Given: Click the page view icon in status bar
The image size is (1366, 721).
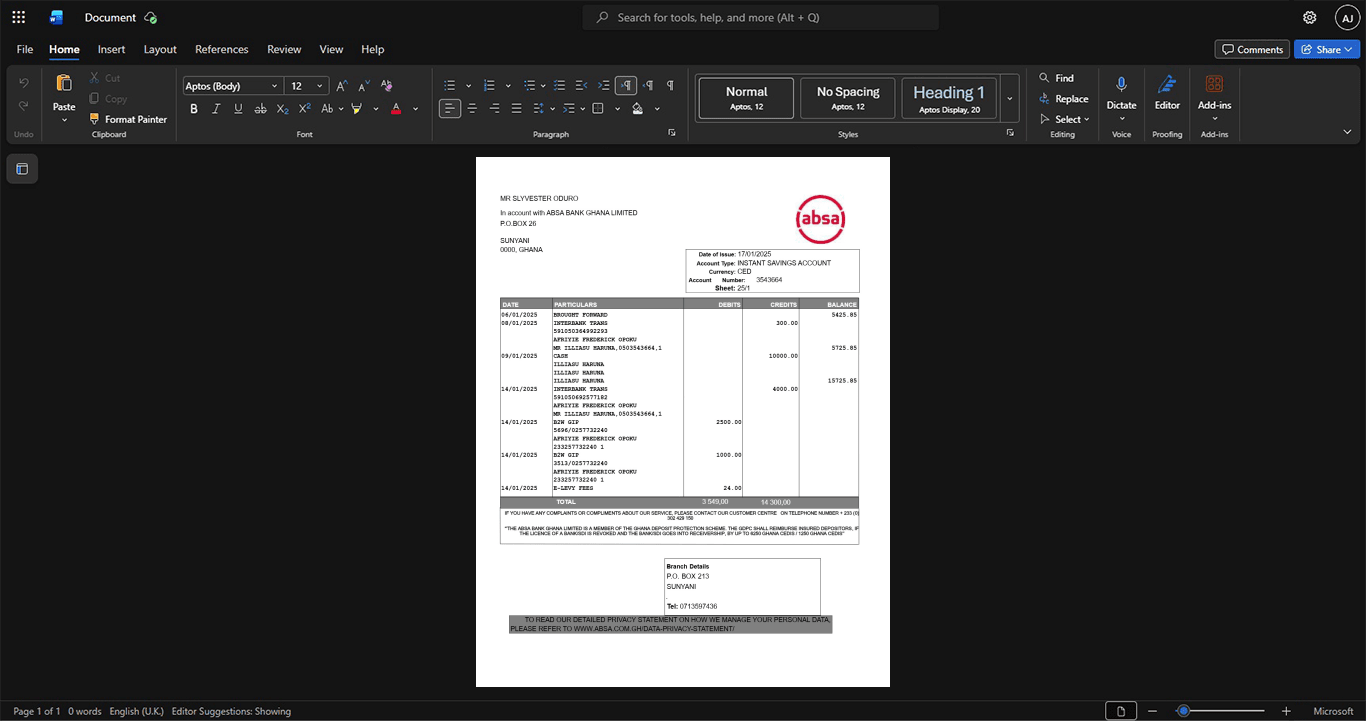Looking at the screenshot, I should pyautogui.click(x=1121, y=711).
